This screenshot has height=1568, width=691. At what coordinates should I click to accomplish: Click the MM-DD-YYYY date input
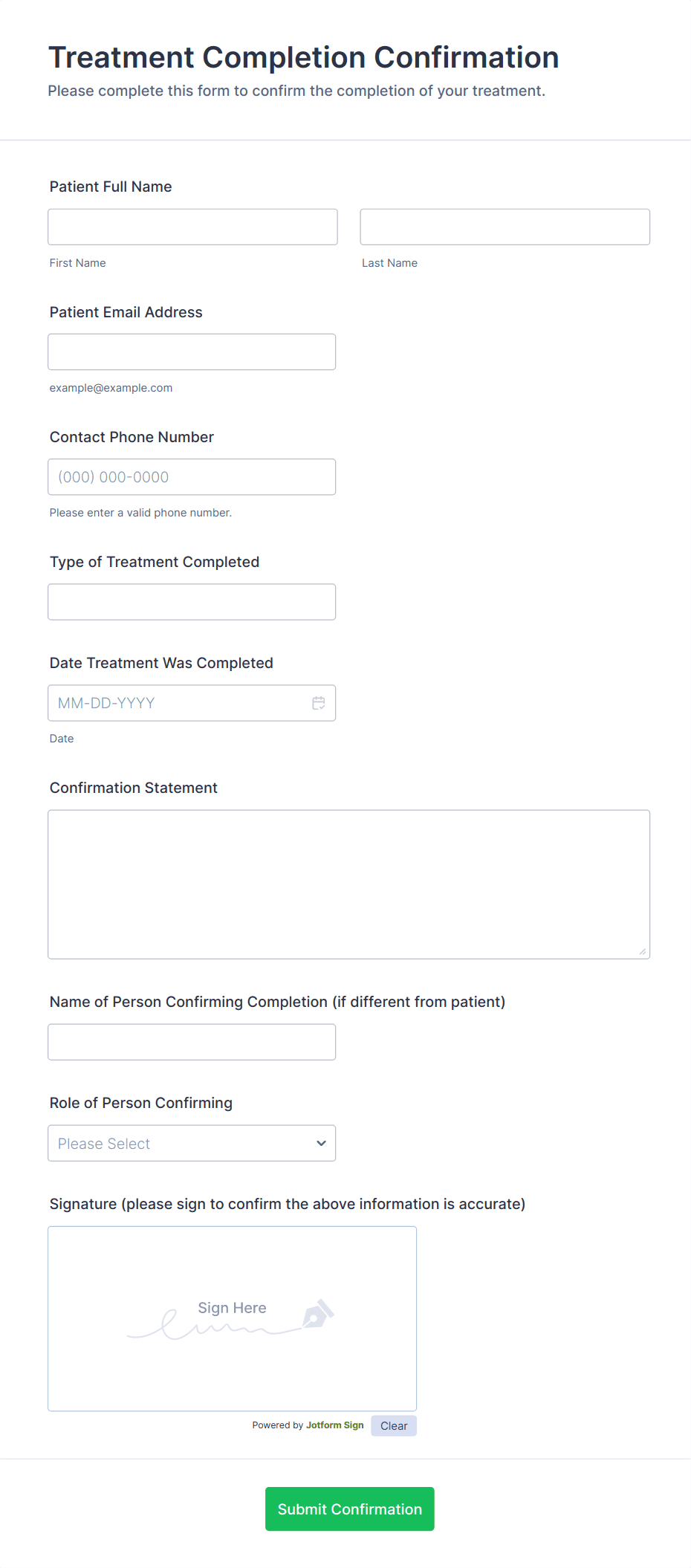[178, 703]
